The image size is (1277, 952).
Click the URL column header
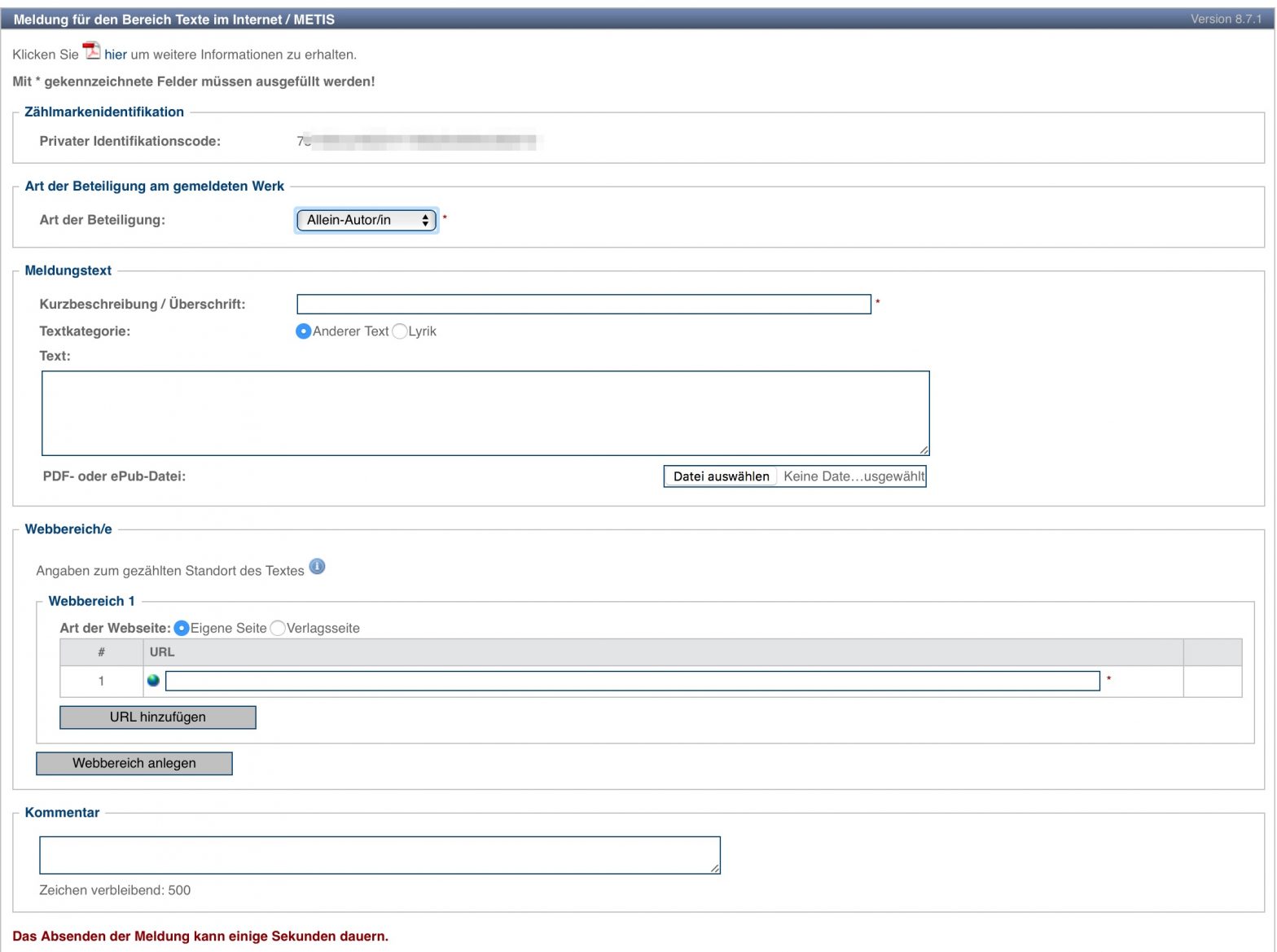[162, 652]
